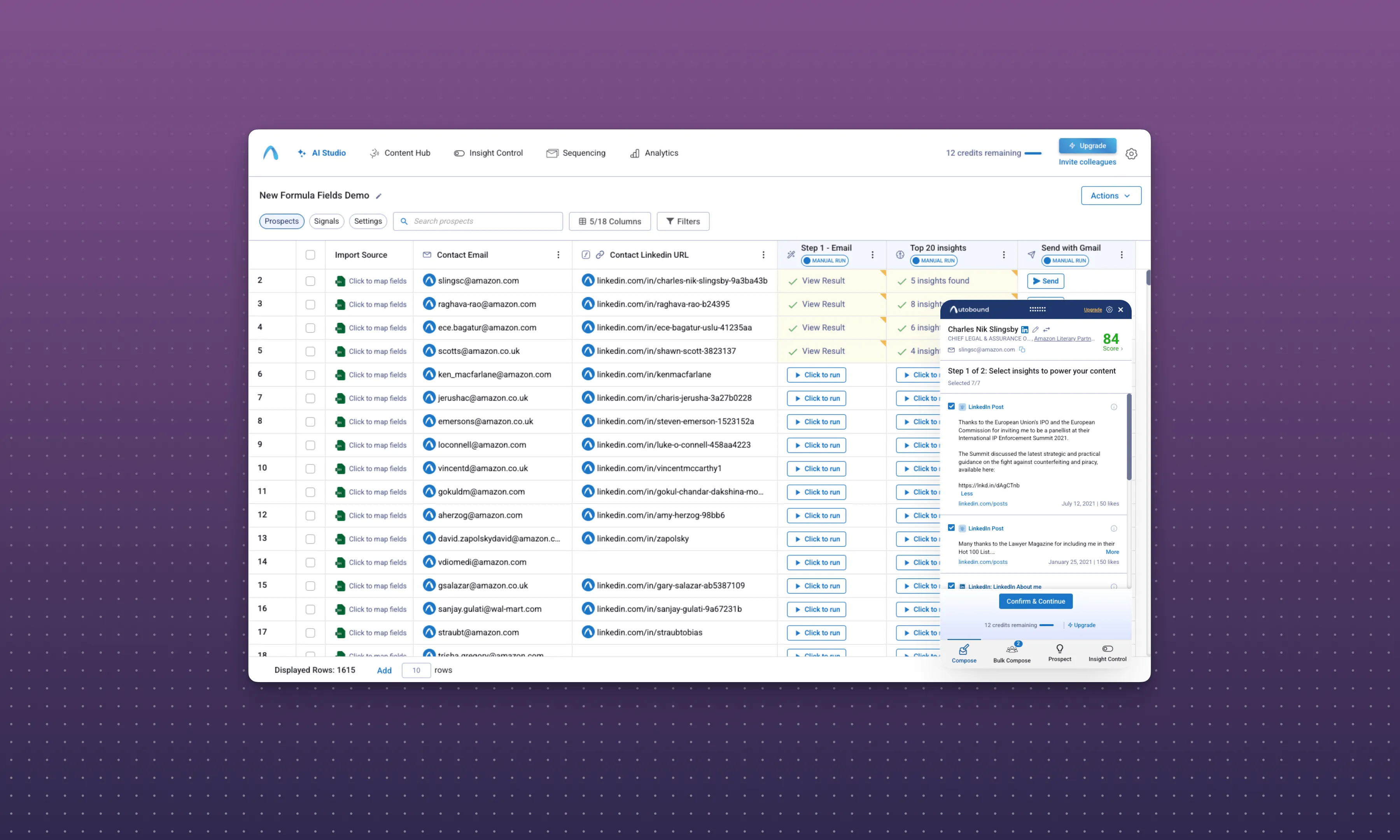Select row 9 checkbox
This screenshot has height=840, width=1400.
coord(310,445)
